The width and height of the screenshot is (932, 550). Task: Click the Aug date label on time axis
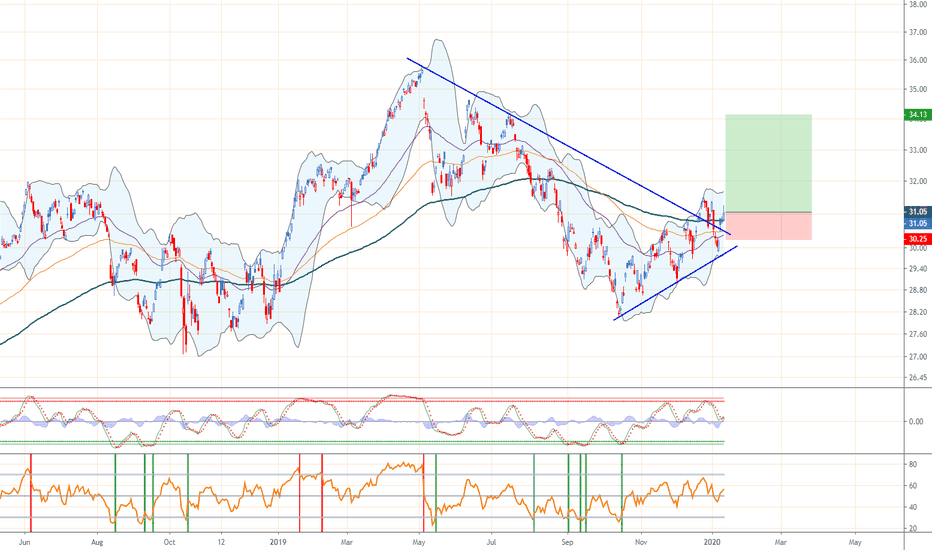[97, 542]
